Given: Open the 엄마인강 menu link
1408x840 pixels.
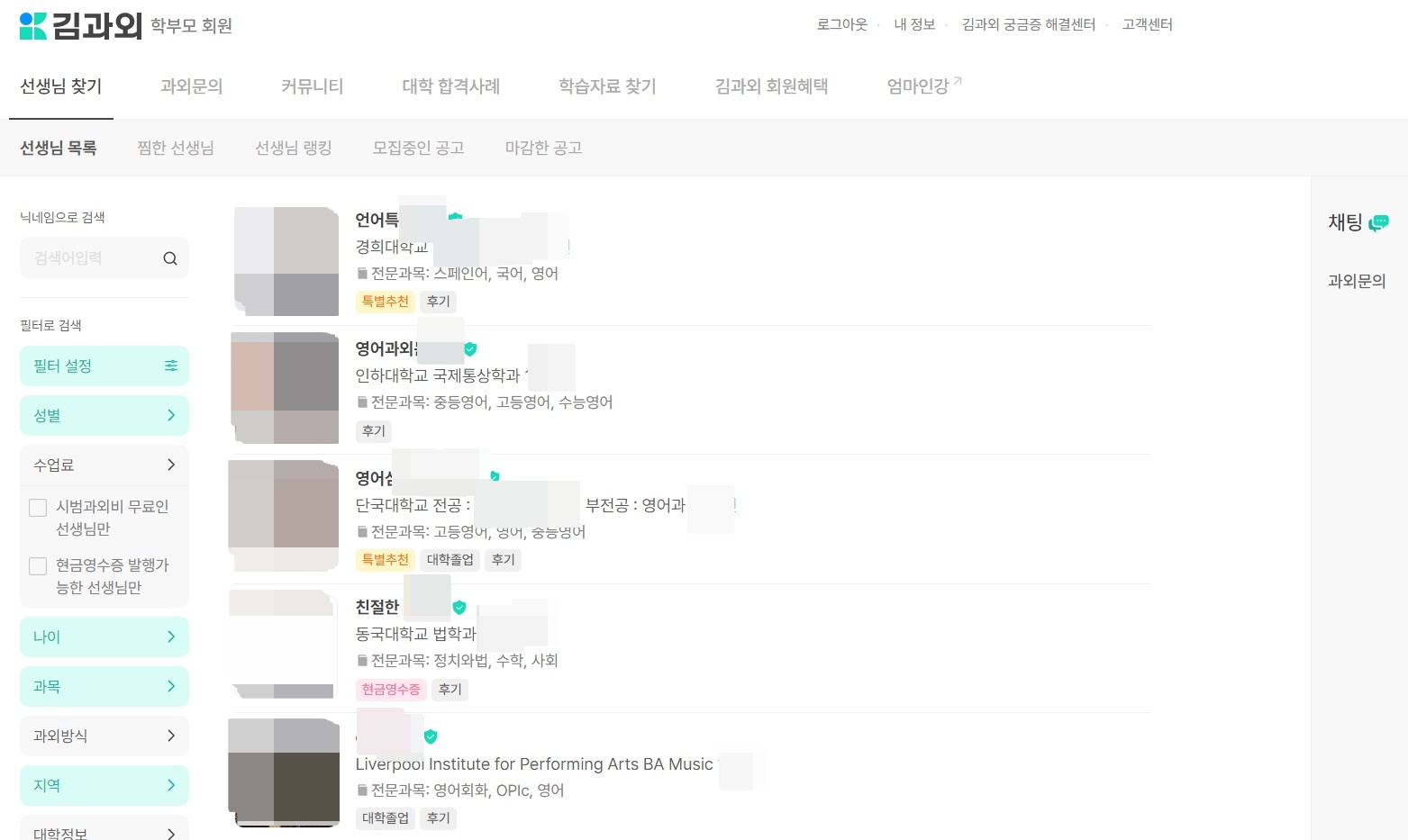Looking at the screenshot, I should click(x=918, y=86).
